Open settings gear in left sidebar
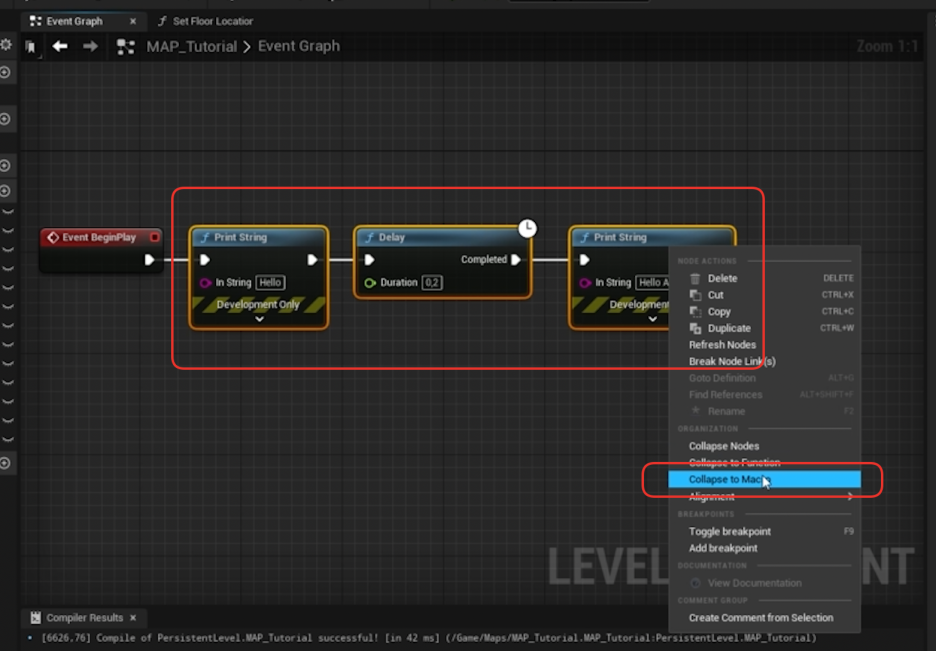The height and width of the screenshot is (651, 936). click(x=6, y=44)
